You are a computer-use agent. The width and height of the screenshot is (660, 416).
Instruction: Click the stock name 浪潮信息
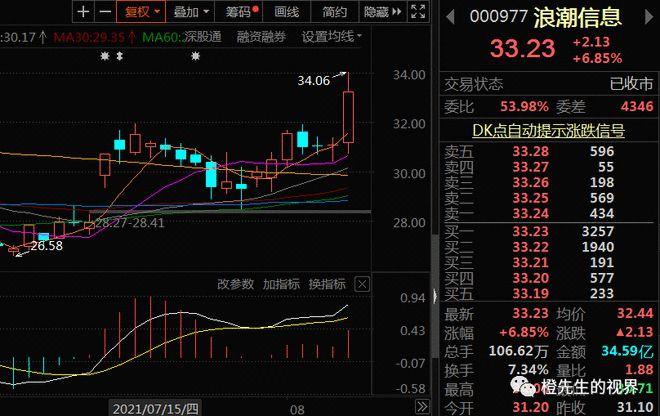pos(578,18)
